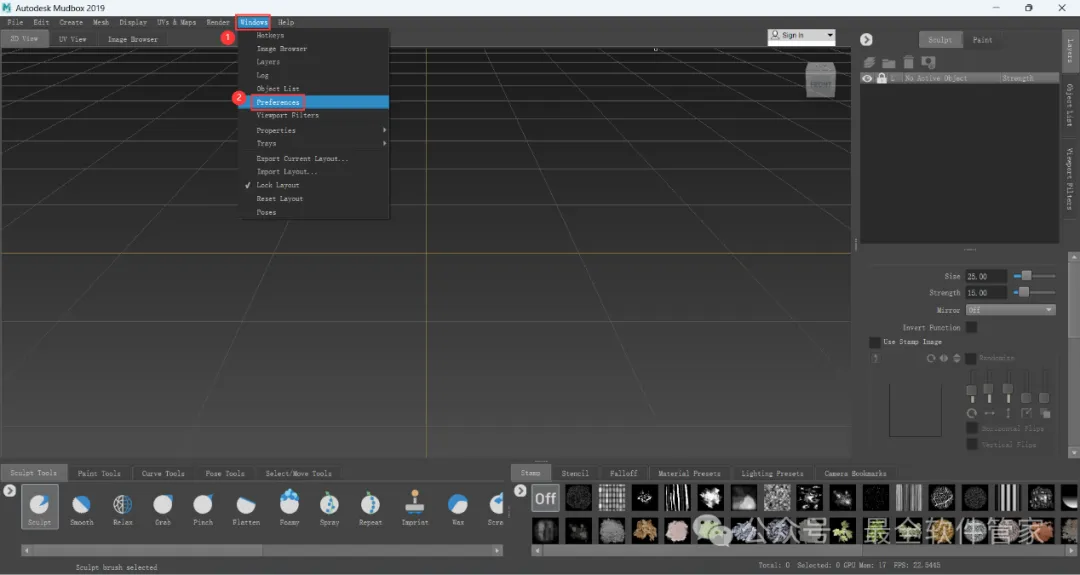The width and height of the screenshot is (1080, 575).
Task: Open the Windows menu
Action: [x=253, y=22]
